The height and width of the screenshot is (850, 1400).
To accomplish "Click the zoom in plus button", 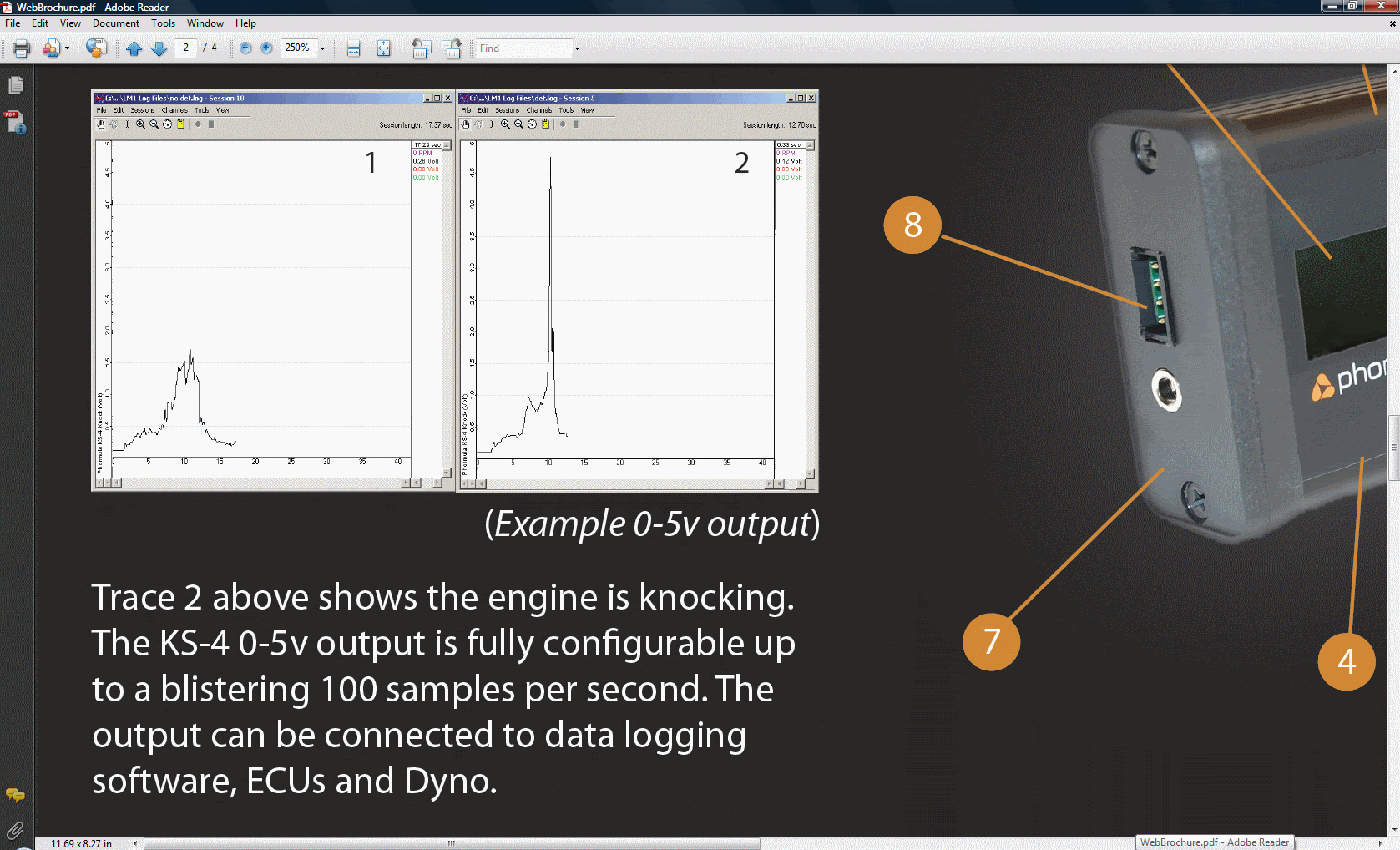I will point(266,48).
